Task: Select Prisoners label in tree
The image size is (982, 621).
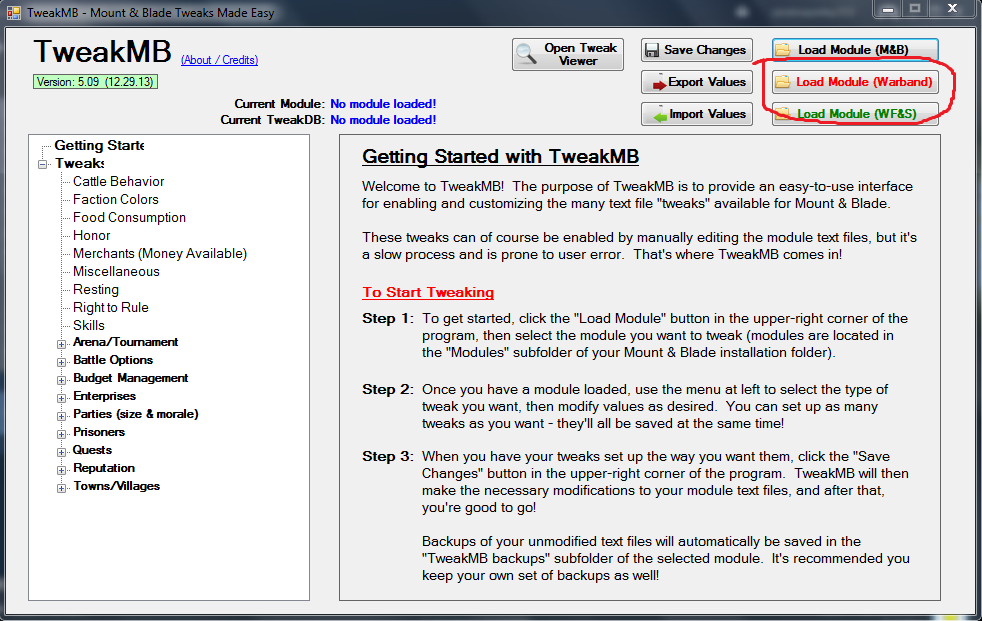Action: click(99, 432)
